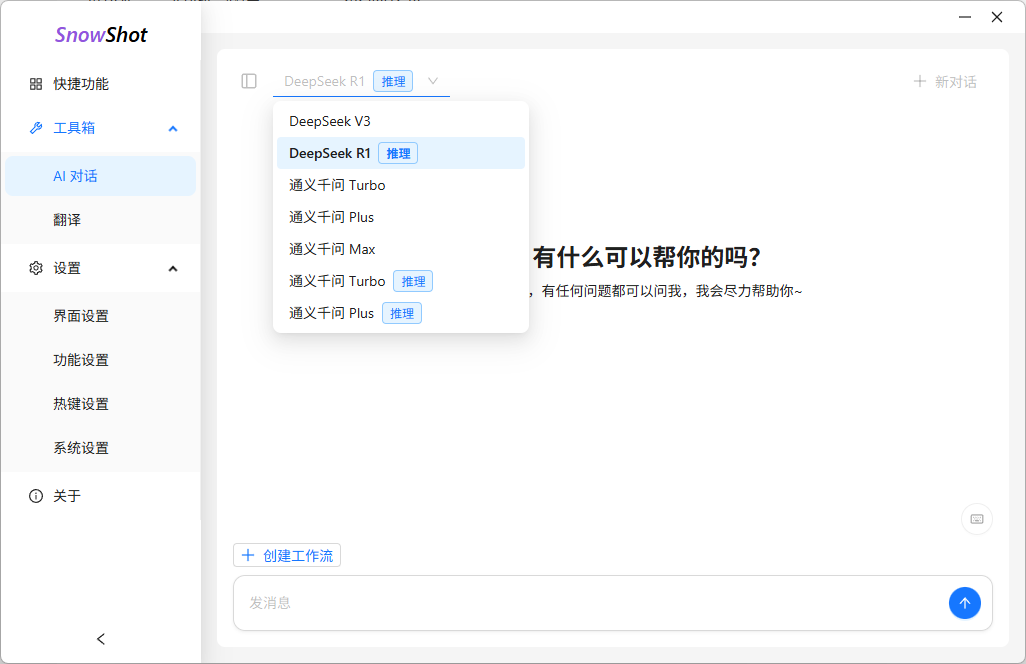Collapse the sidebar with the left arrow
This screenshot has height=664, width=1026.
100,639
